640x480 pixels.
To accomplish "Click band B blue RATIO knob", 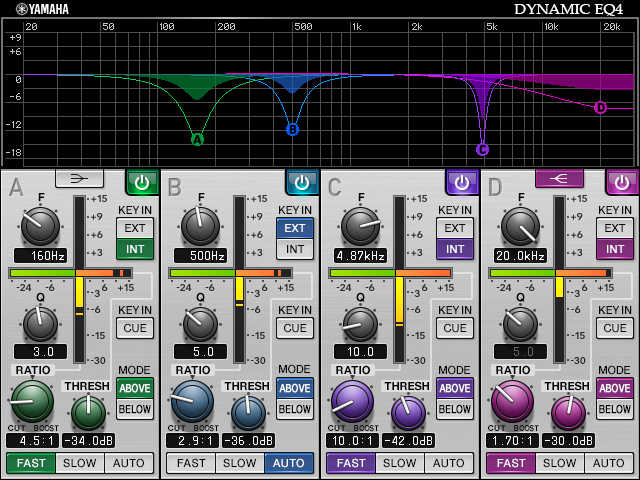I will click(x=192, y=402).
